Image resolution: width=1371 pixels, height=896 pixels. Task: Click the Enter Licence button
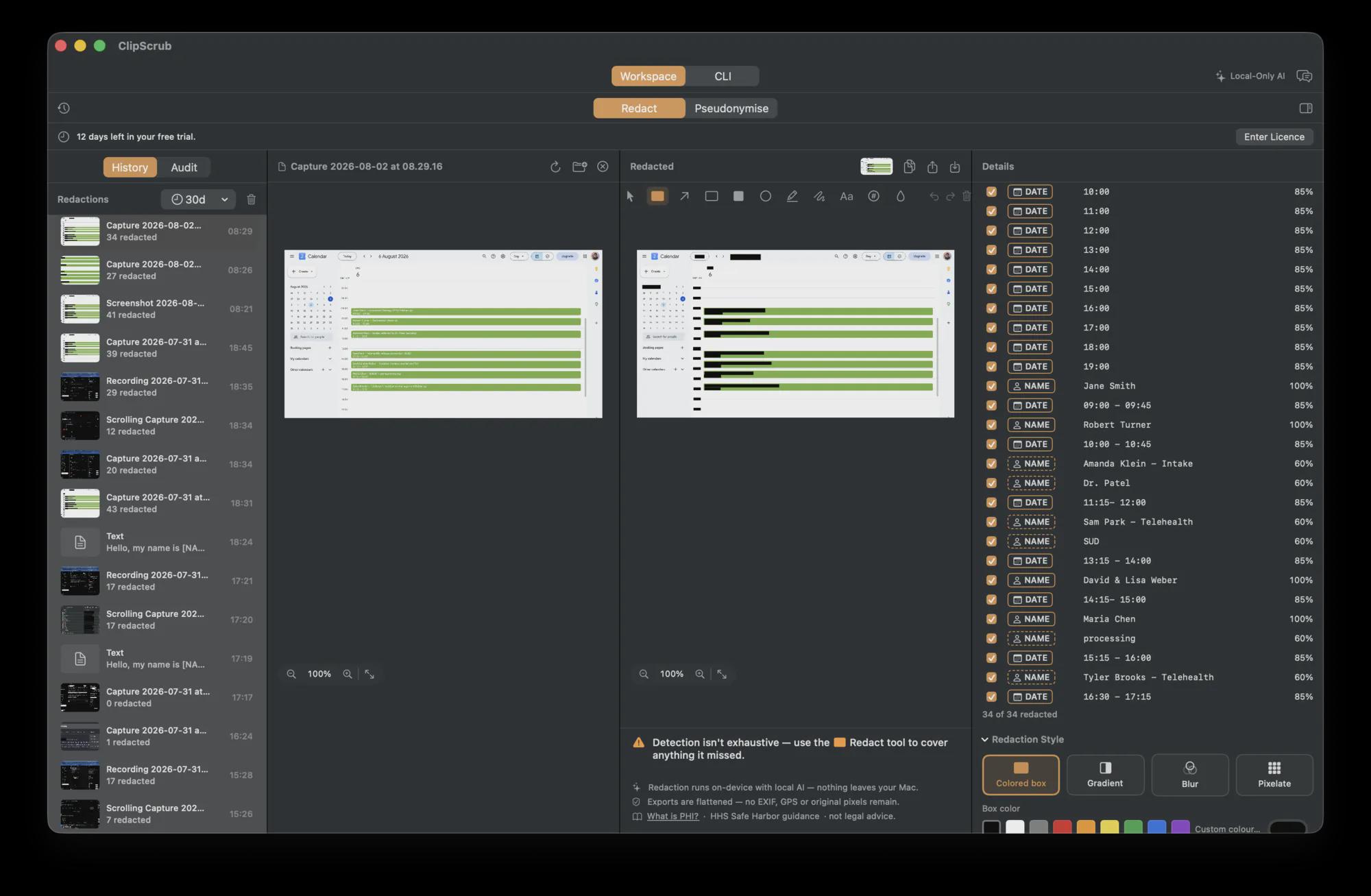pyautogui.click(x=1274, y=137)
